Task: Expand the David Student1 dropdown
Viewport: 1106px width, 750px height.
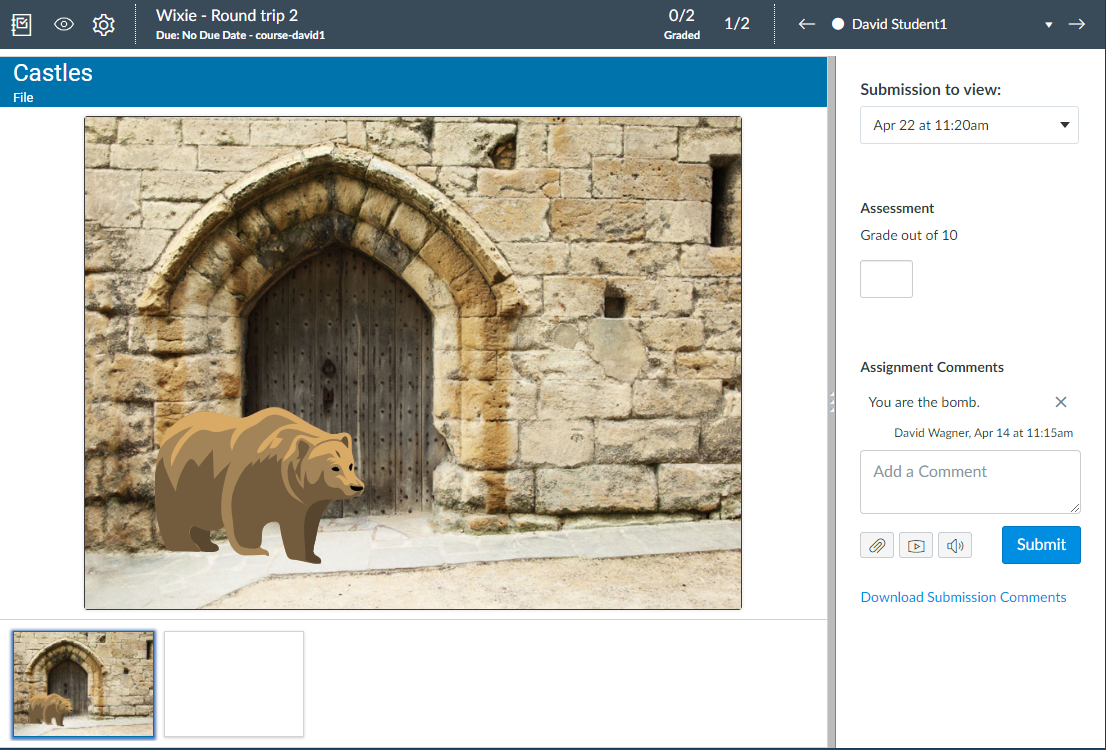Action: pyautogui.click(x=1048, y=25)
